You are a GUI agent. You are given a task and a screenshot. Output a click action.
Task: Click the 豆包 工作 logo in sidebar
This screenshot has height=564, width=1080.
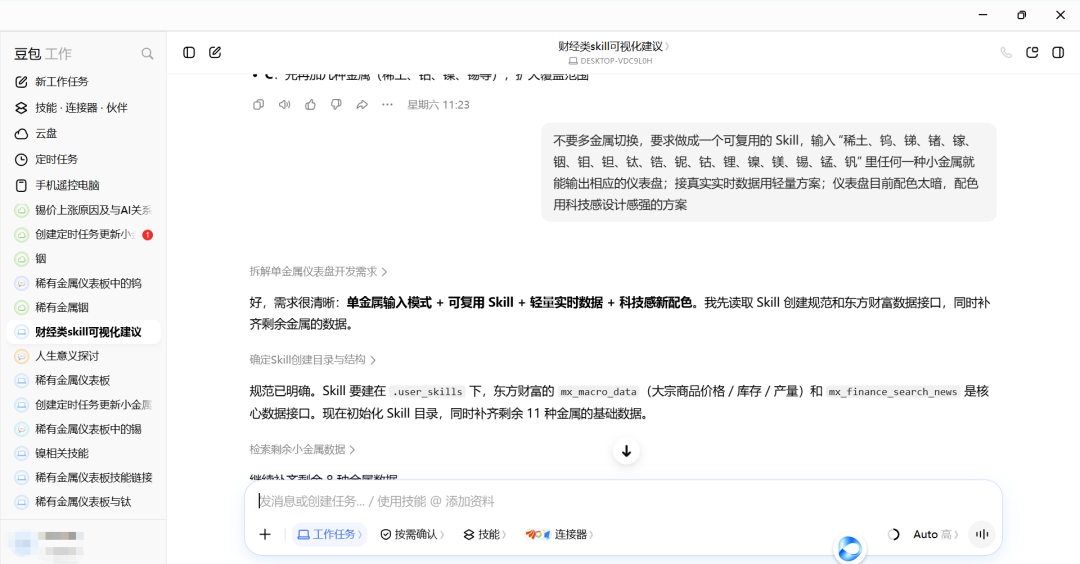point(43,54)
